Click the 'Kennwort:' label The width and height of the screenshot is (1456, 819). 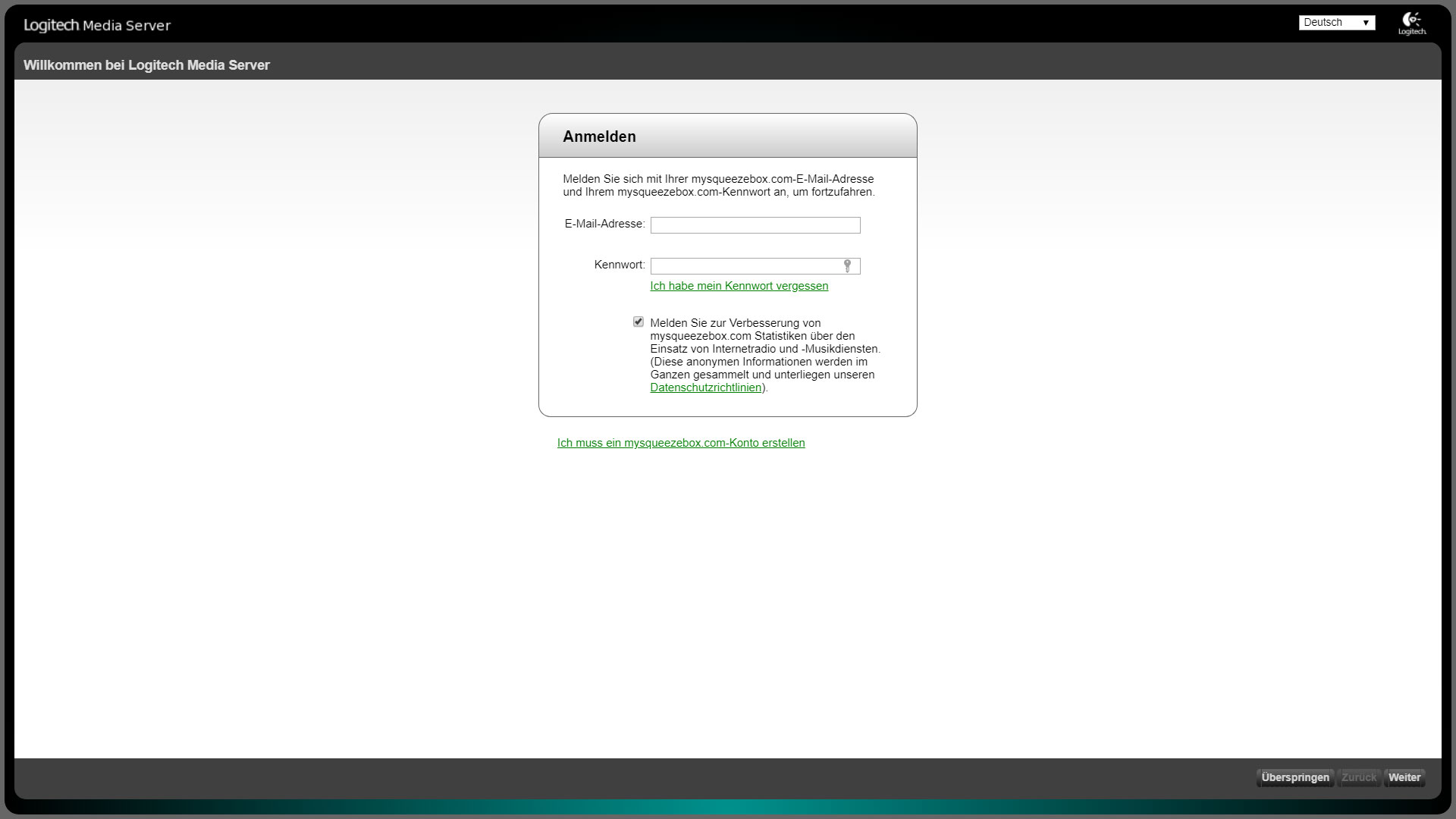[620, 265]
